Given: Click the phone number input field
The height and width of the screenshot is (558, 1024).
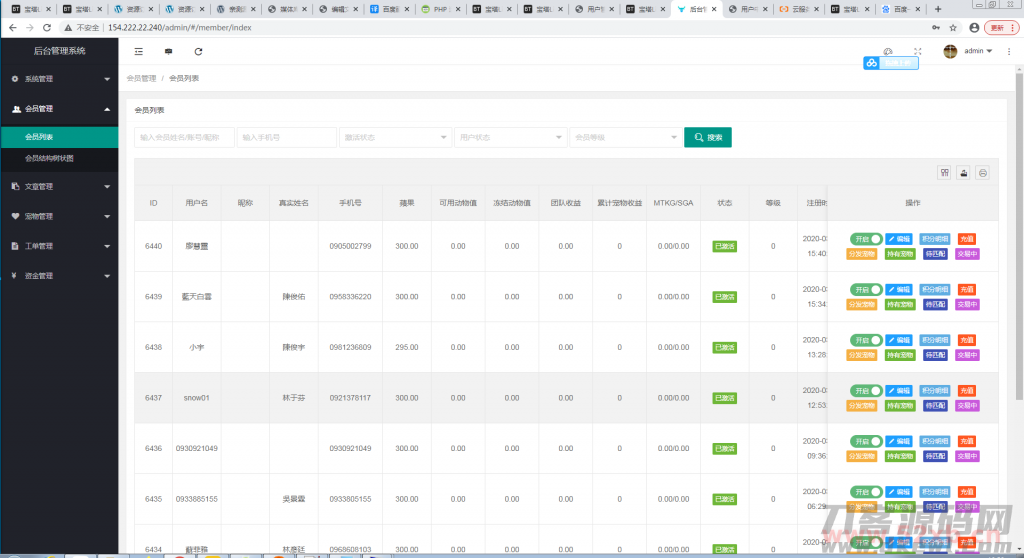Looking at the screenshot, I should [286, 137].
